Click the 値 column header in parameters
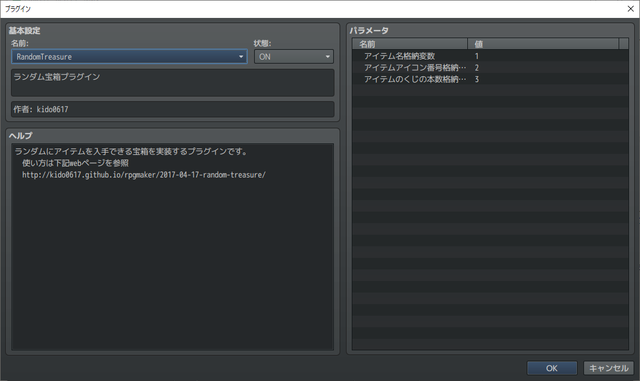 coord(543,44)
